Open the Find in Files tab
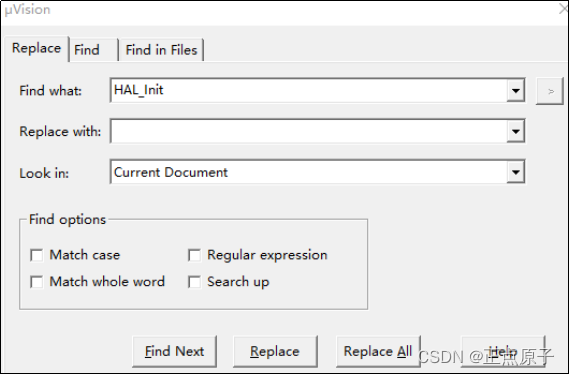 click(161, 50)
